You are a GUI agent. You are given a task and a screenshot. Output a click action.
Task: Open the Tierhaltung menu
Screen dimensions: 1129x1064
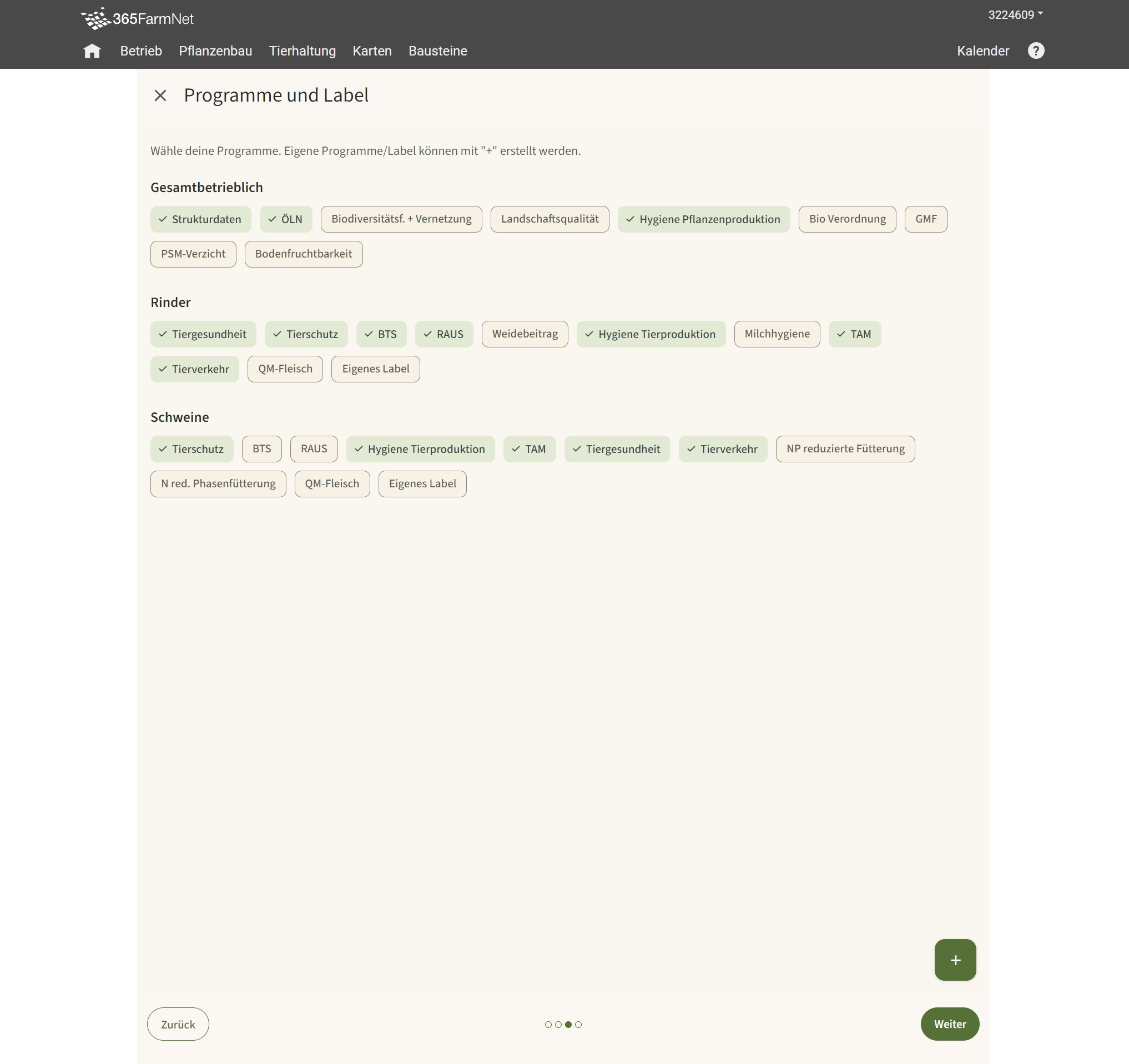(302, 51)
